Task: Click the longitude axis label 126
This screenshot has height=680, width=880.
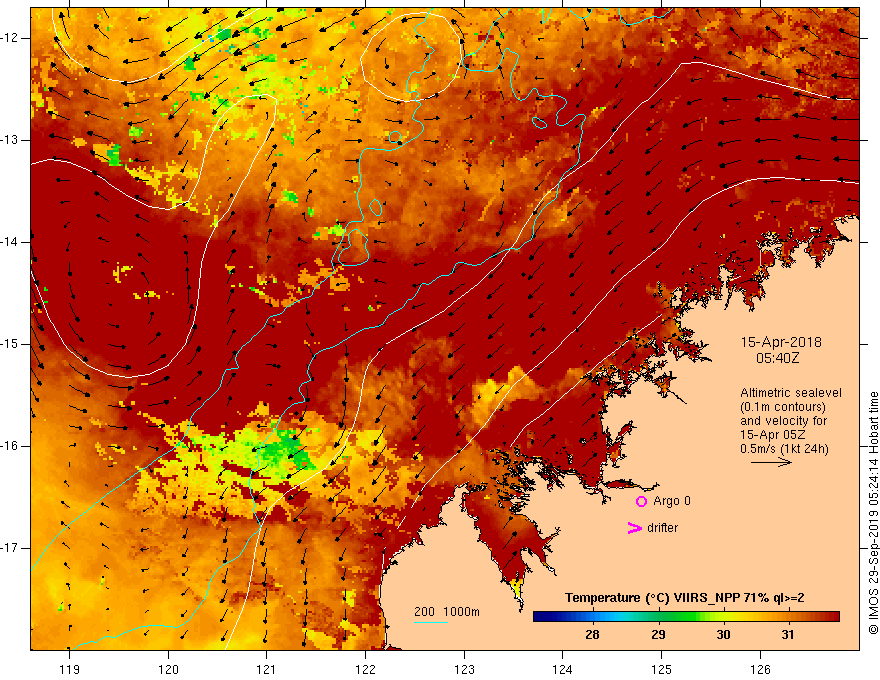Action: click(x=760, y=669)
